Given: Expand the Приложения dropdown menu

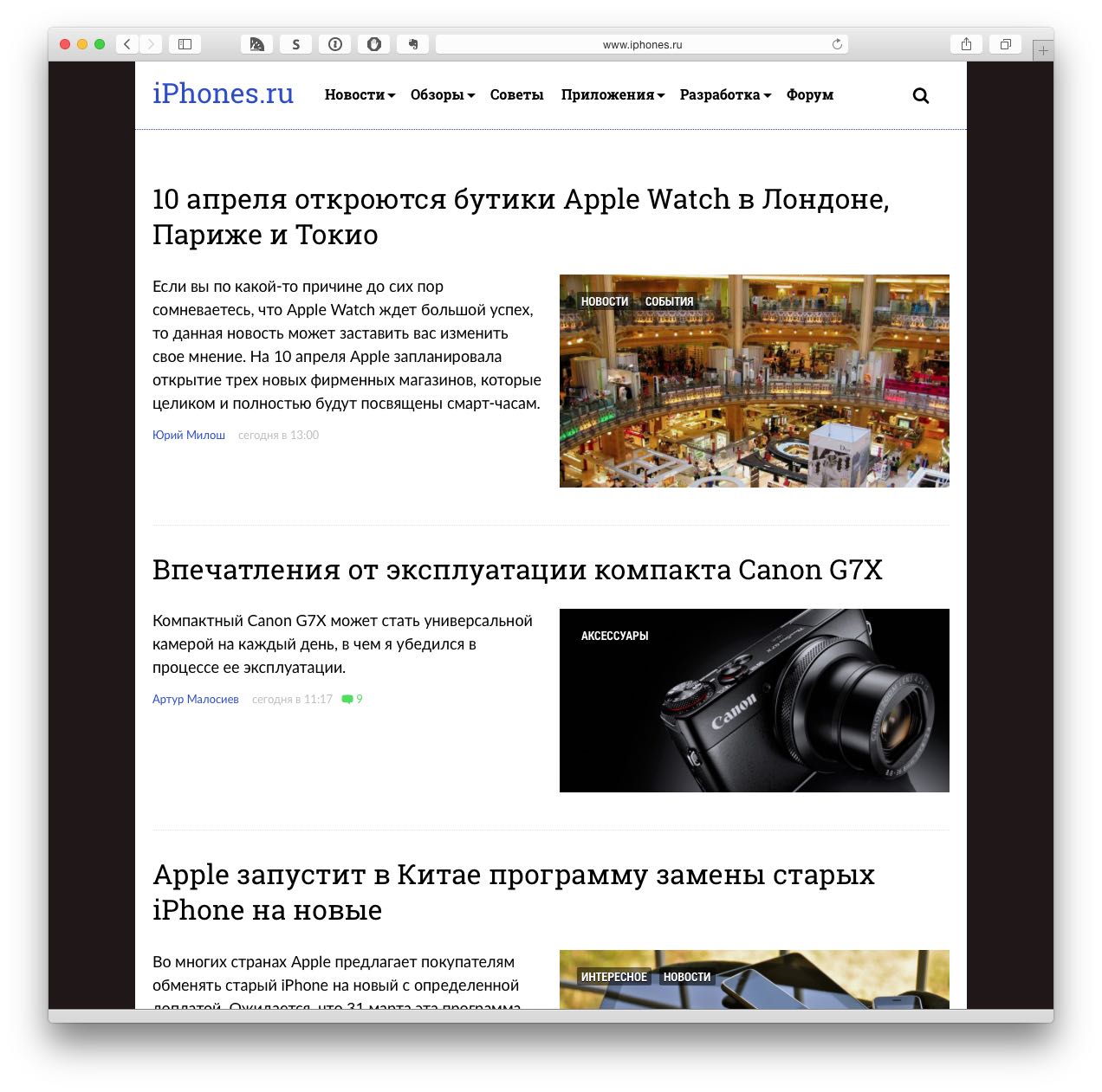Looking at the screenshot, I should tap(613, 95).
